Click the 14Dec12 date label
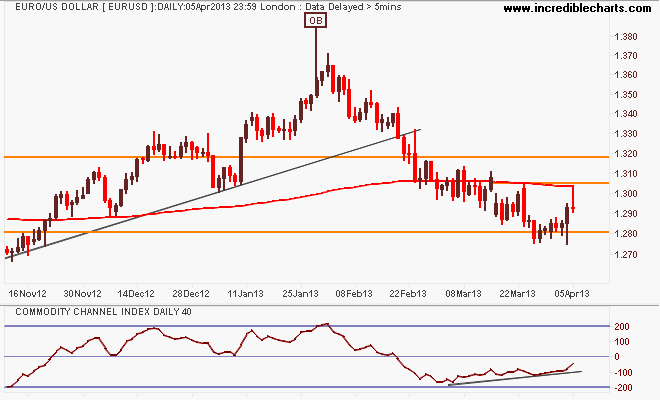This screenshot has height=400, width=660. (x=135, y=294)
